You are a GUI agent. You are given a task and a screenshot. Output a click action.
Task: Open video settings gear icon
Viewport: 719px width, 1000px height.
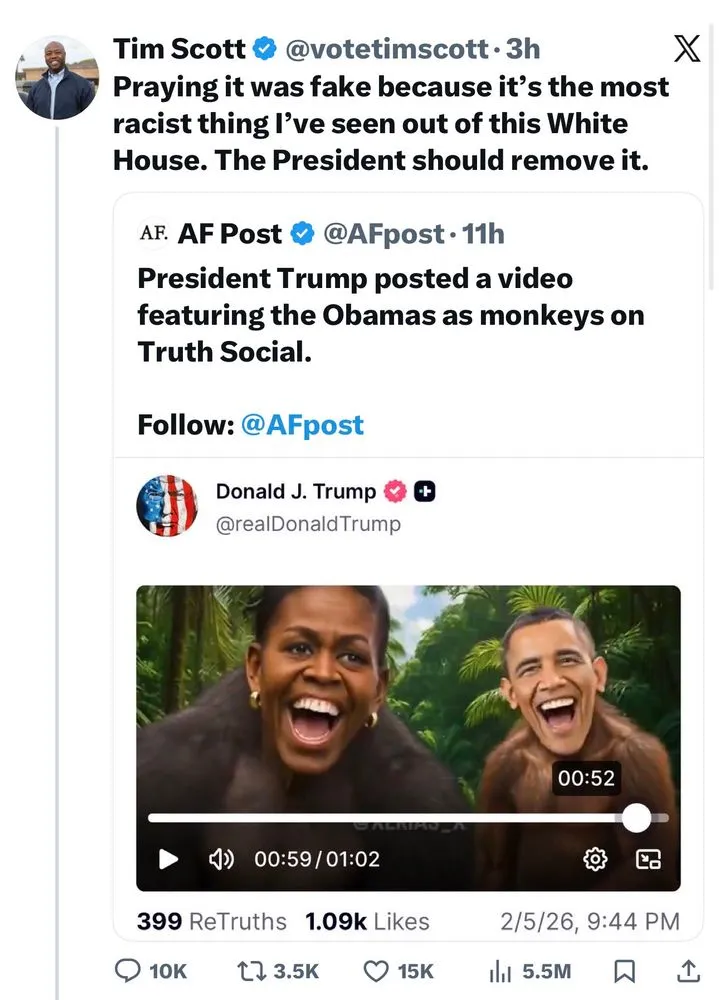[x=595, y=858]
